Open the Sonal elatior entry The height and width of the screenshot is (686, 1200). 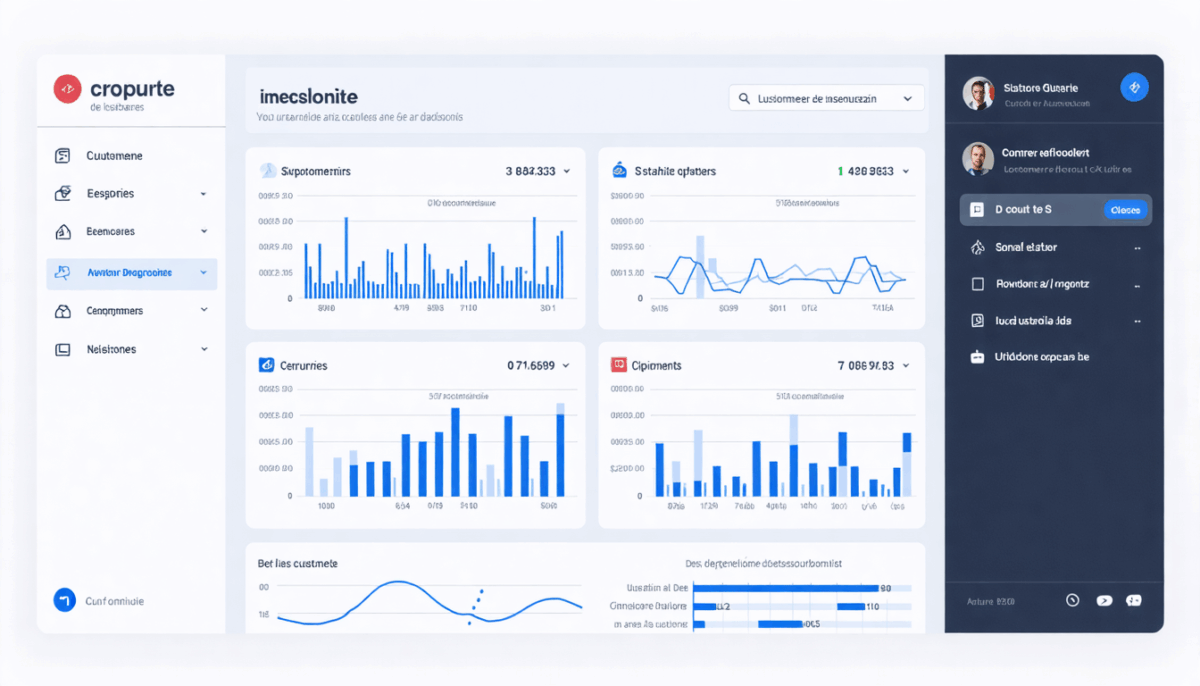click(1026, 247)
